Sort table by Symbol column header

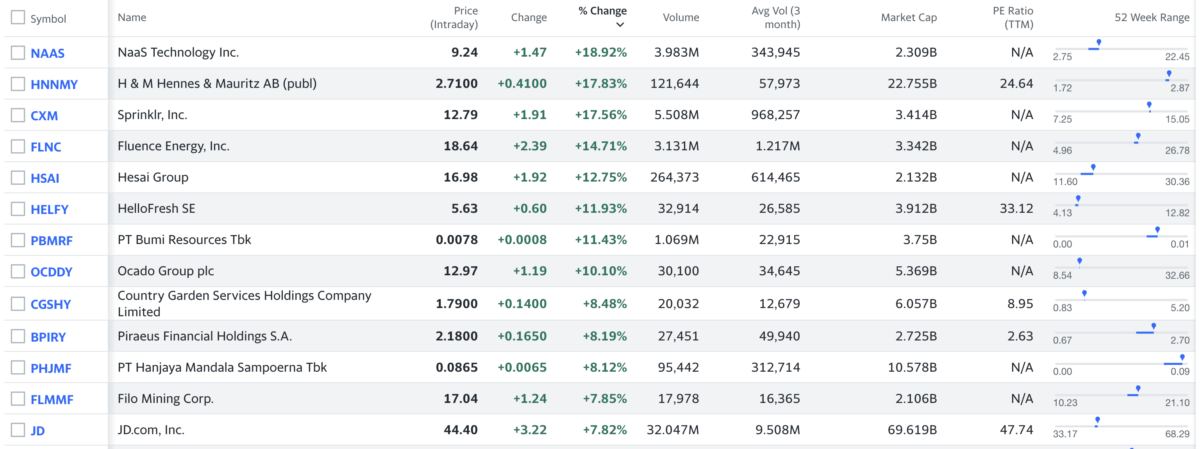(48, 19)
